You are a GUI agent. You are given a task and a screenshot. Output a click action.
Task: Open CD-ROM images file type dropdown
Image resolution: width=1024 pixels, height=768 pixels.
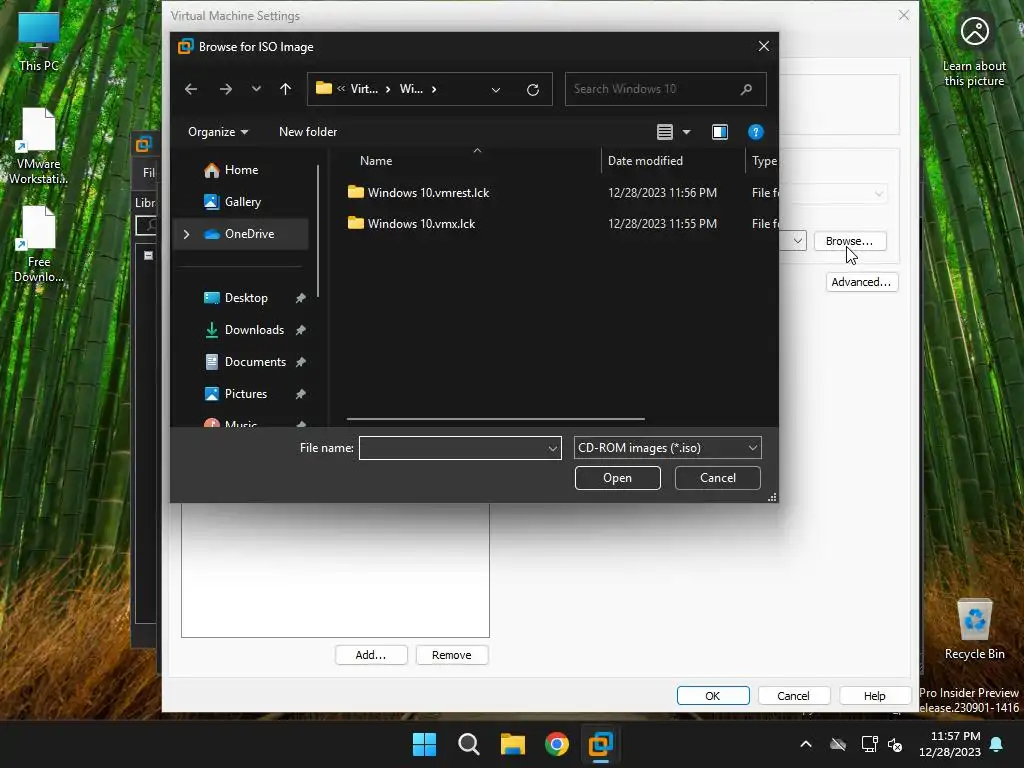pos(667,448)
